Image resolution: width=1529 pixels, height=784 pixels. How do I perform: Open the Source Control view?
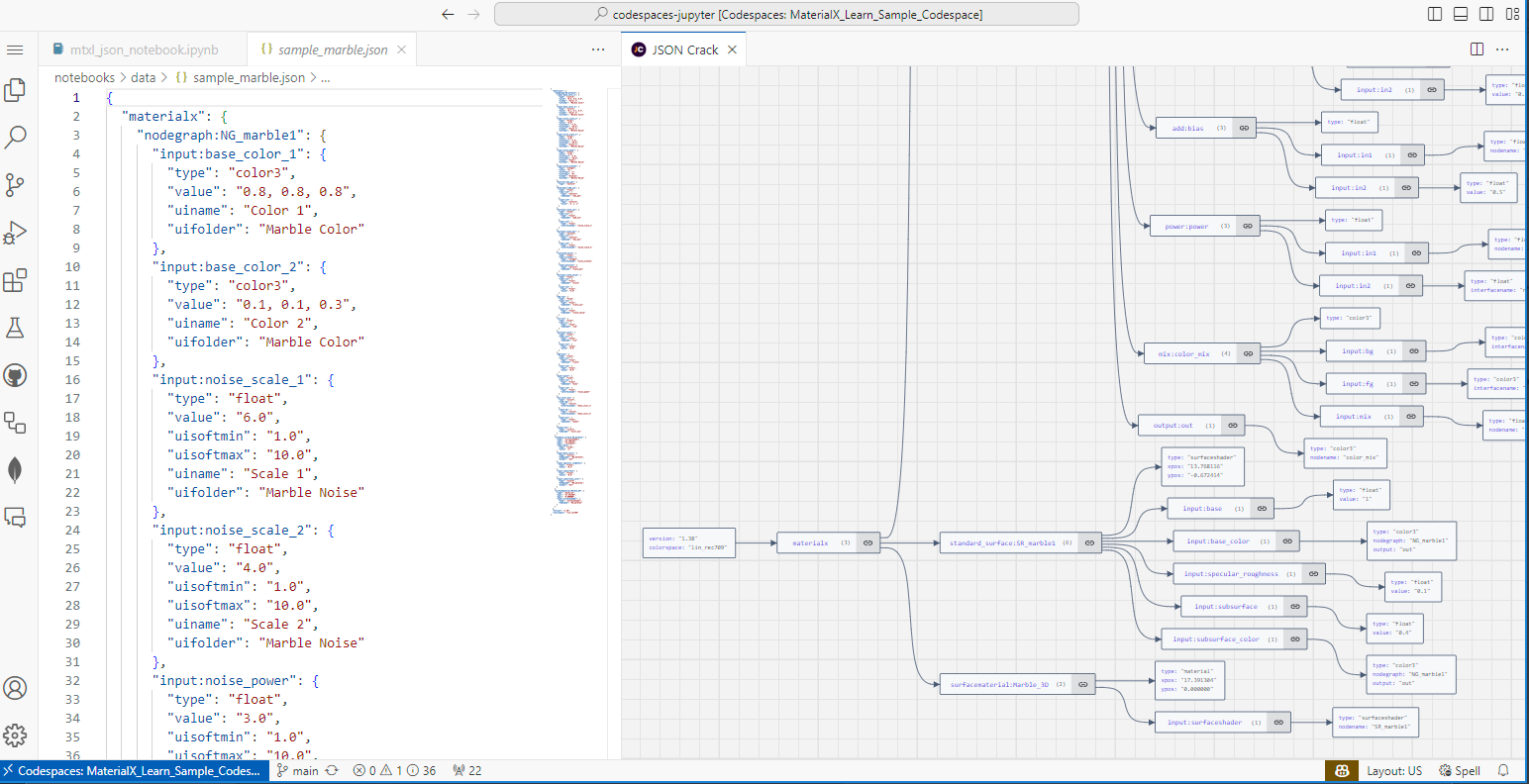click(15, 185)
